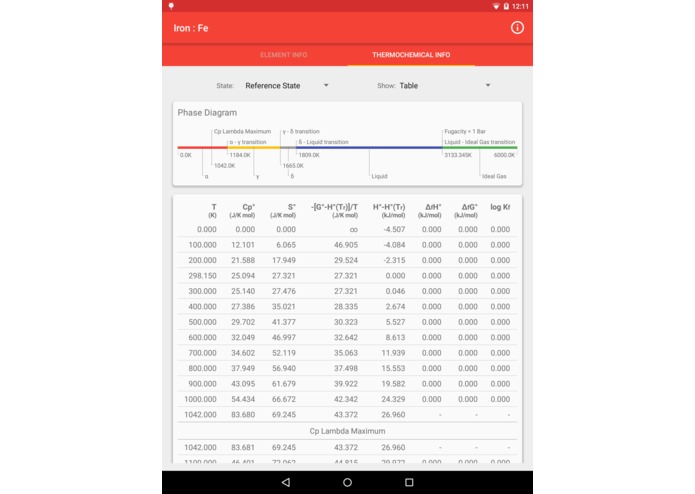Click the Cp value 83.681
695x494 pixels.
pyautogui.click(x=243, y=448)
